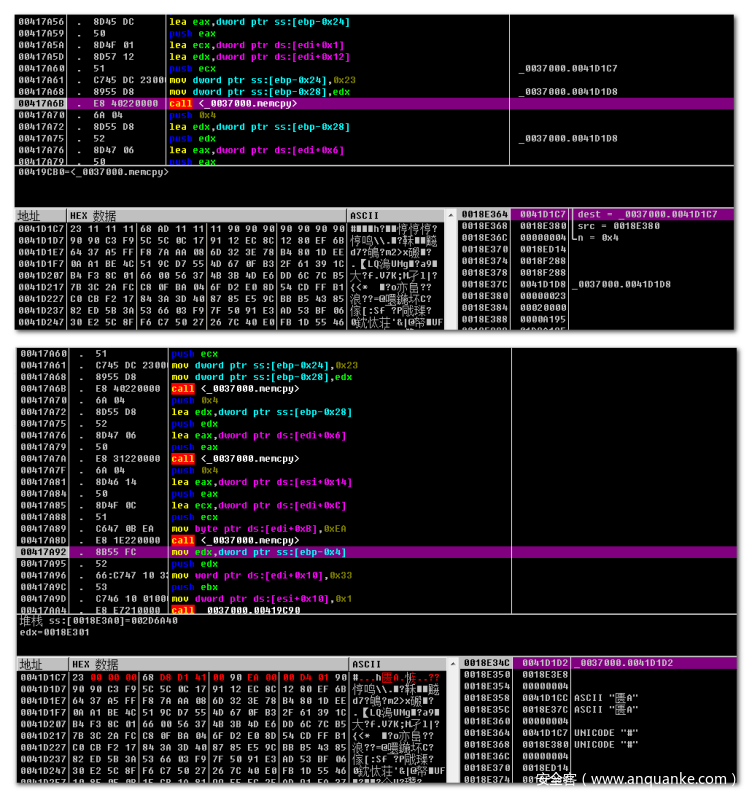752x798 pixels.
Task: Click the stack row showing dest = _0037000.0041D1C7
Action: [600, 214]
